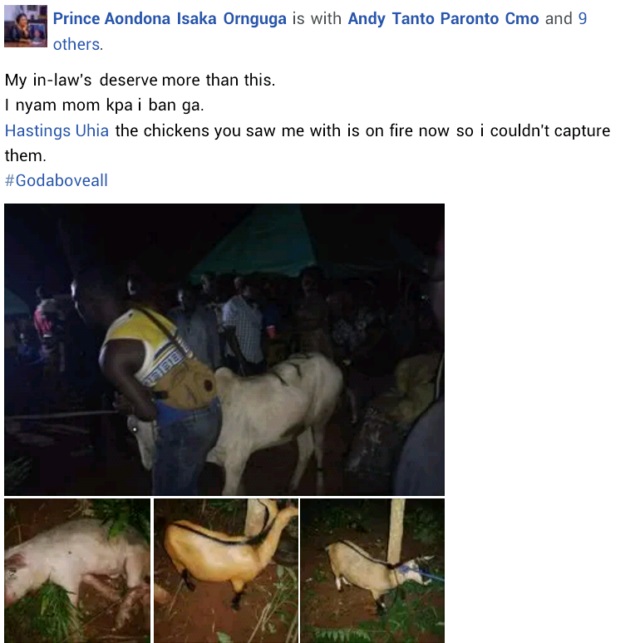Click the "My in-law's deserve more than this" line
Image resolution: width=640 pixels, height=643 pixels.
click(x=139, y=81)
